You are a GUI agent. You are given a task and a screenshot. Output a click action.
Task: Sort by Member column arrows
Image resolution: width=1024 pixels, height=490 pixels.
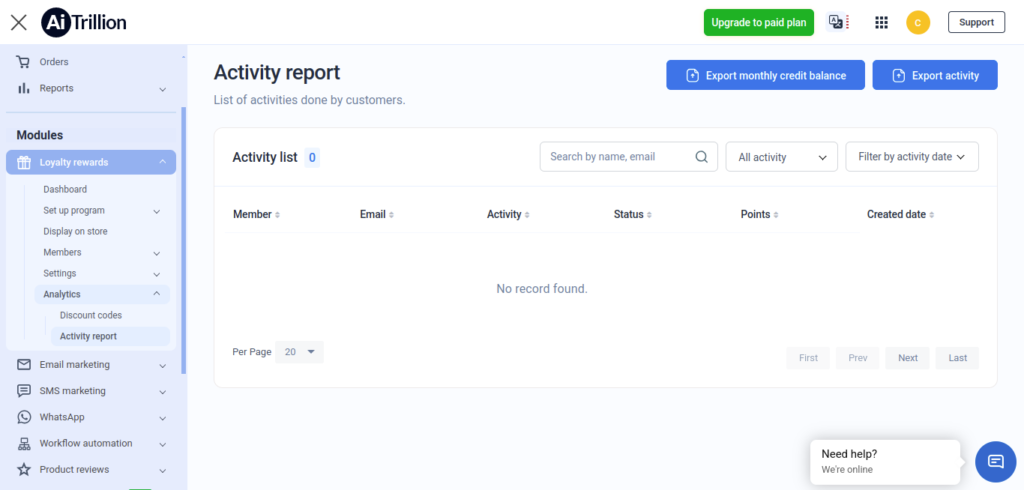pos(278,215)
